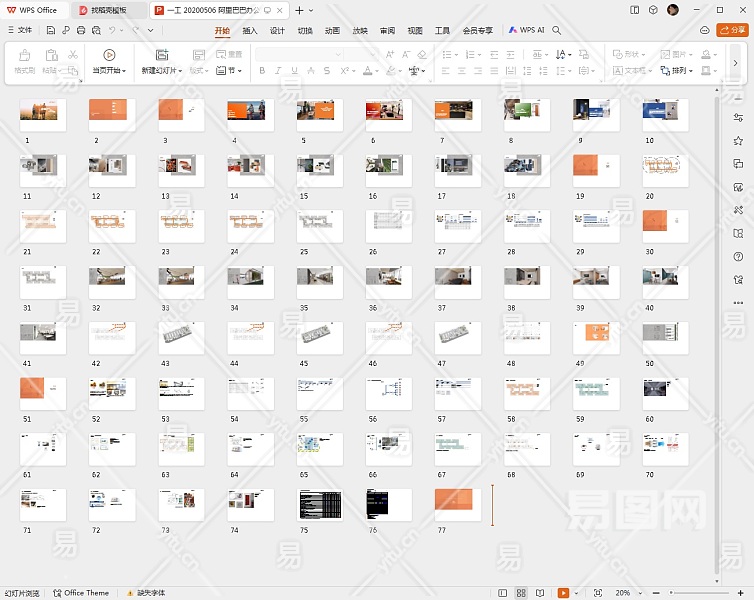Switch to reading view icon in status bar
This screenshot has height=600, width=754.
541,593
